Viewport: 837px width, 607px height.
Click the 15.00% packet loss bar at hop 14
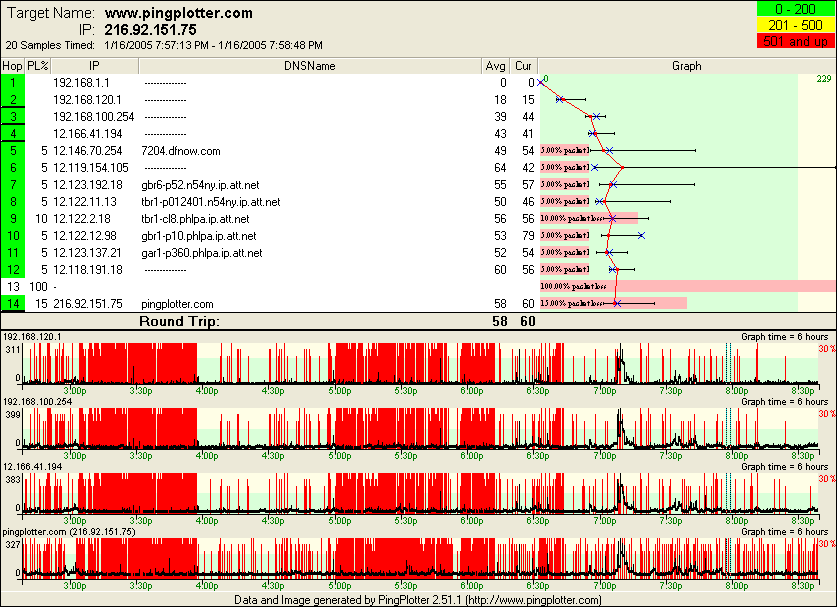tap(612, 303)
